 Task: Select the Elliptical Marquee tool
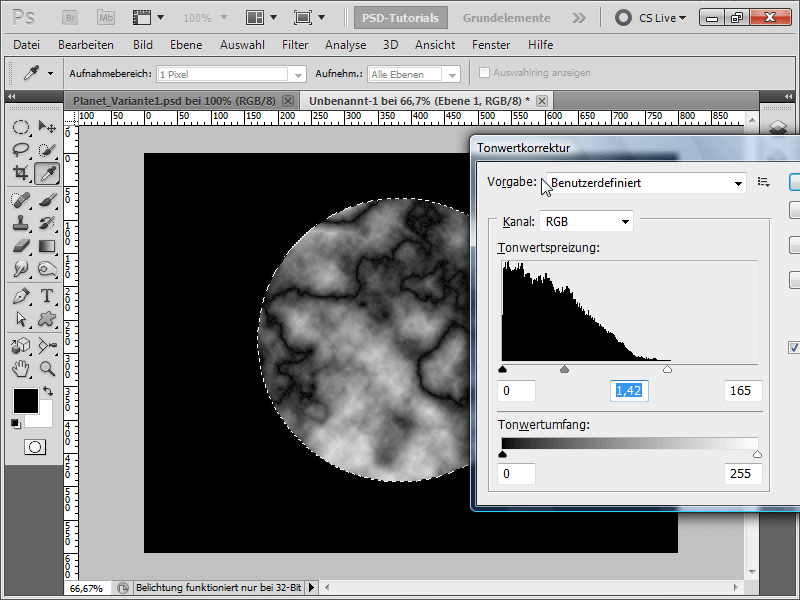click(x=20, y=127)
